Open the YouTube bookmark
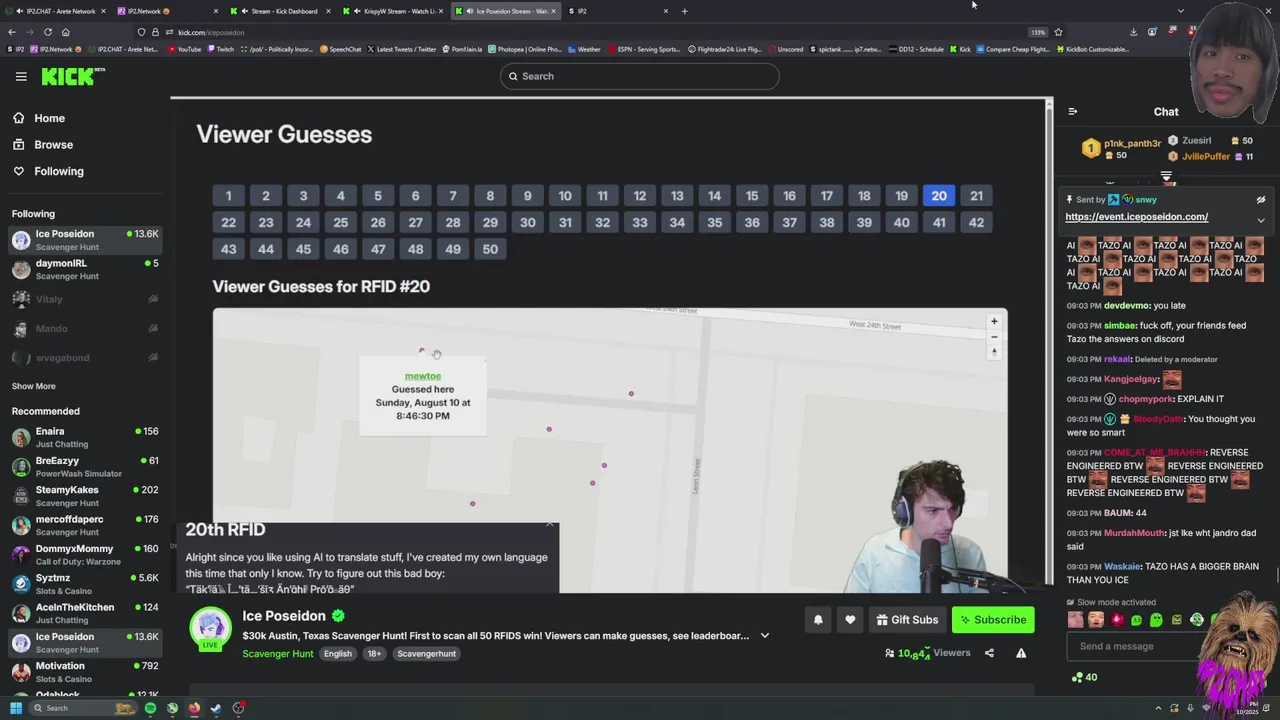The image size is (1280, 720). 184,49
